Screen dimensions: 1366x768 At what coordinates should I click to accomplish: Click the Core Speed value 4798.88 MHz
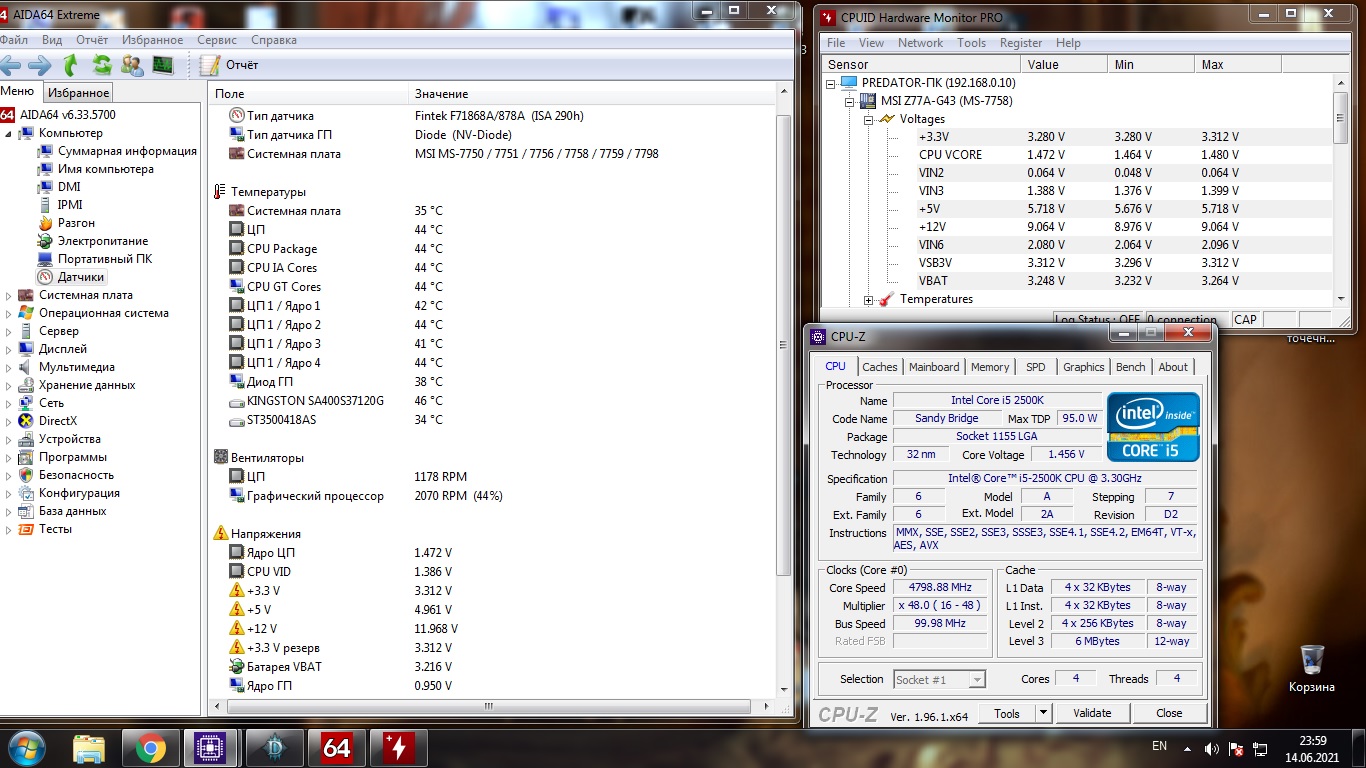(x=940, y=587)
